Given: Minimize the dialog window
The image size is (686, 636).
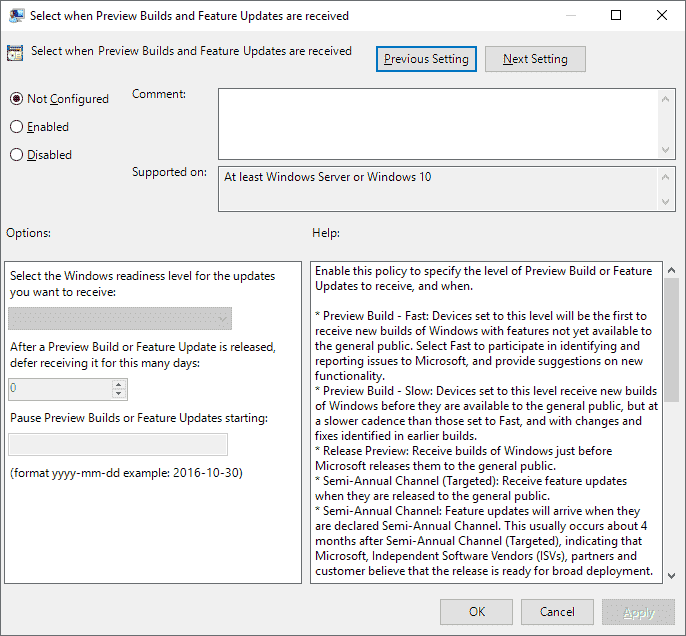Looking at the screenshot, I should pyautogui.click(x=570, y=15).
